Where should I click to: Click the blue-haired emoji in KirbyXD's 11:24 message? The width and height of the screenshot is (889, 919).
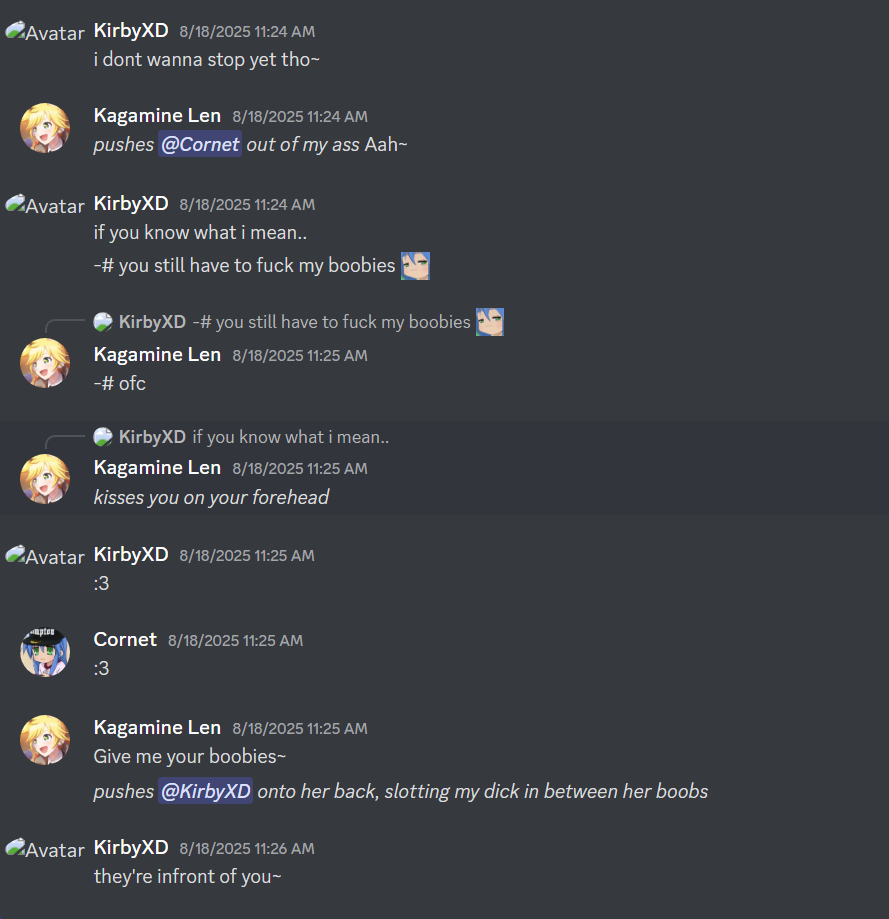click(415, 266)
